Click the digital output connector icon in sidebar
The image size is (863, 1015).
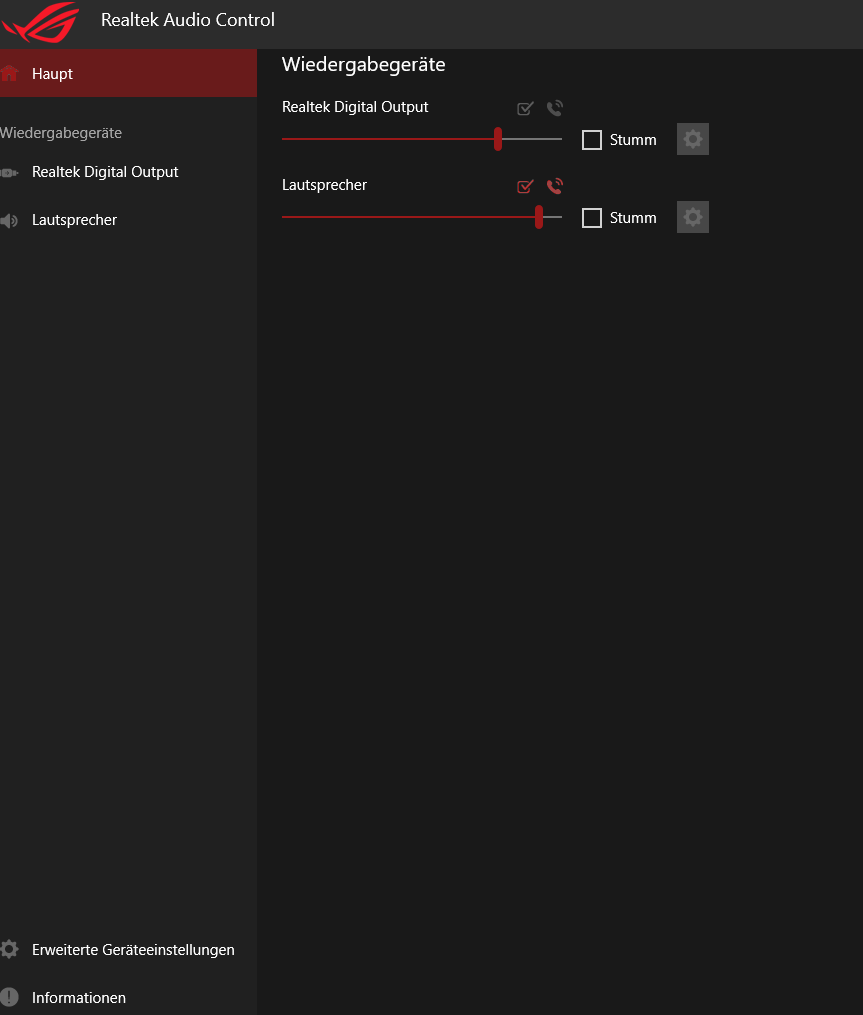9,172
